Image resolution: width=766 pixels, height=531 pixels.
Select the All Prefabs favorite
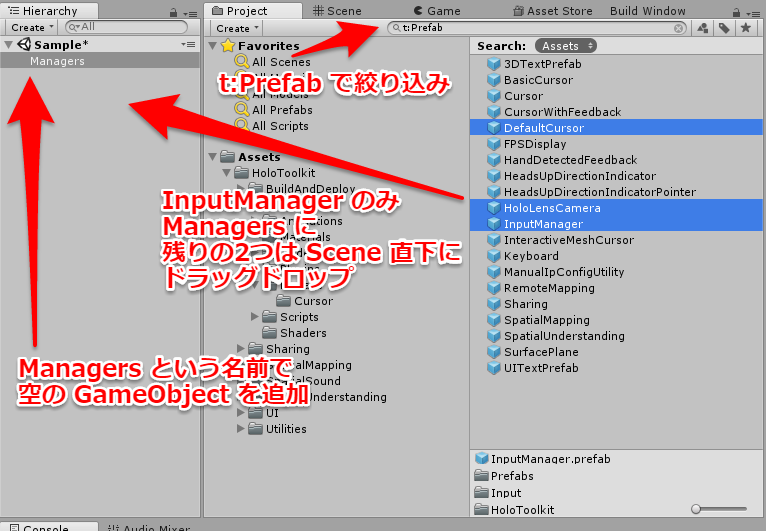click(282, 110)
